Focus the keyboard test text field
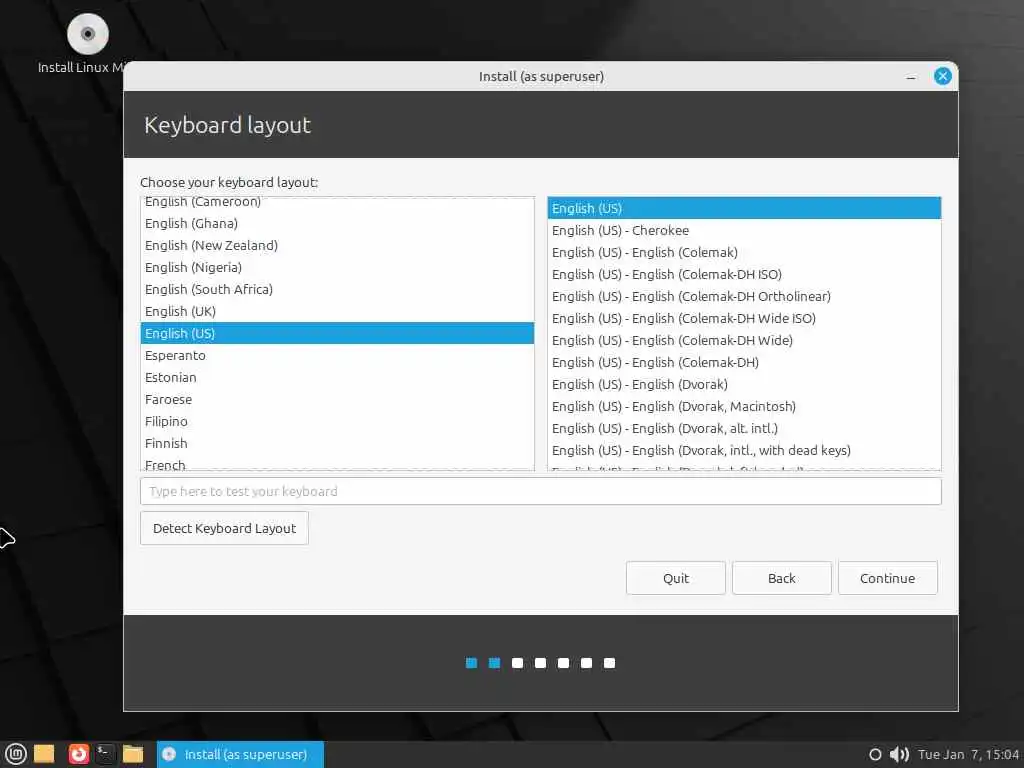This screenshot has height=768, width=1024. [x=541, y=491]
